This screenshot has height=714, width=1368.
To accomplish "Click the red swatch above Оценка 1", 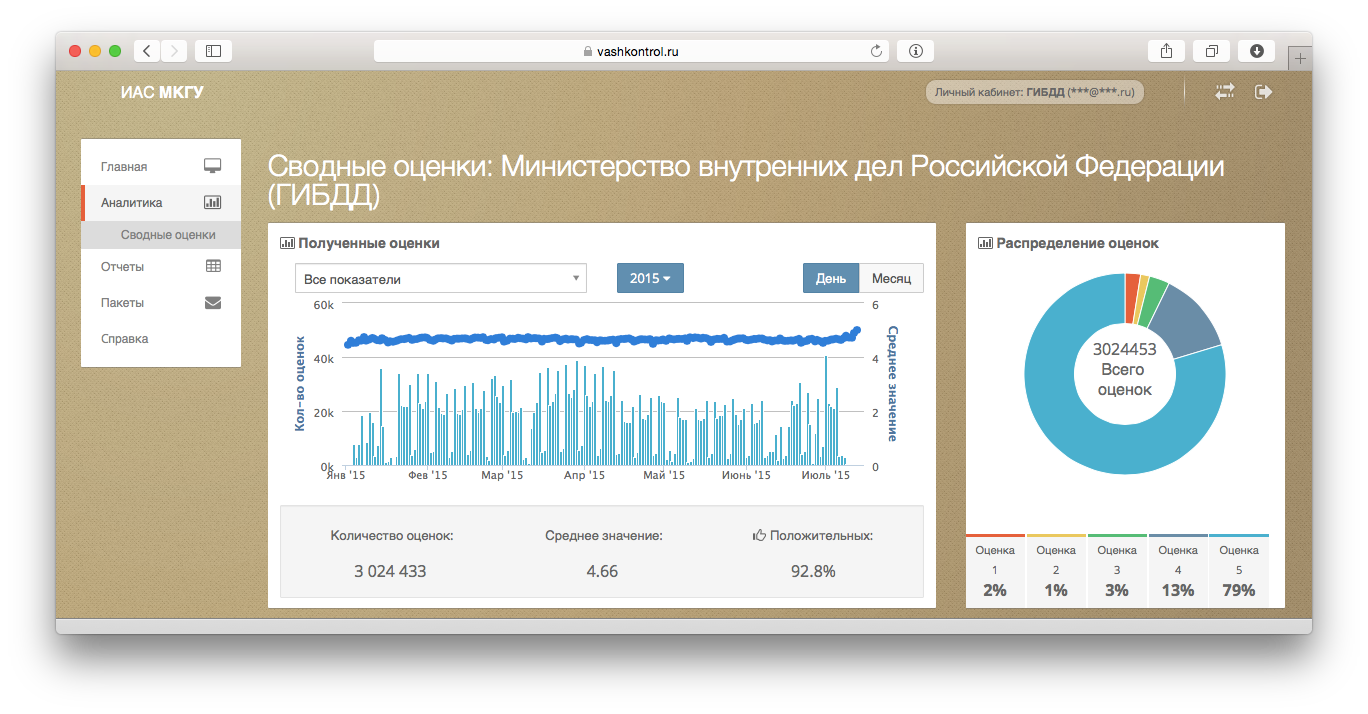I will (x=995, y=536).
